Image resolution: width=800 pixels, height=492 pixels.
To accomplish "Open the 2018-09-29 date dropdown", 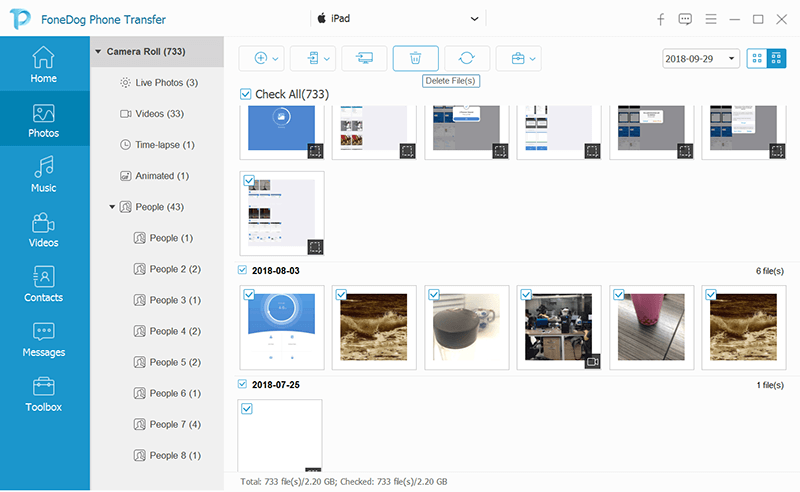I will coord(700,59).
